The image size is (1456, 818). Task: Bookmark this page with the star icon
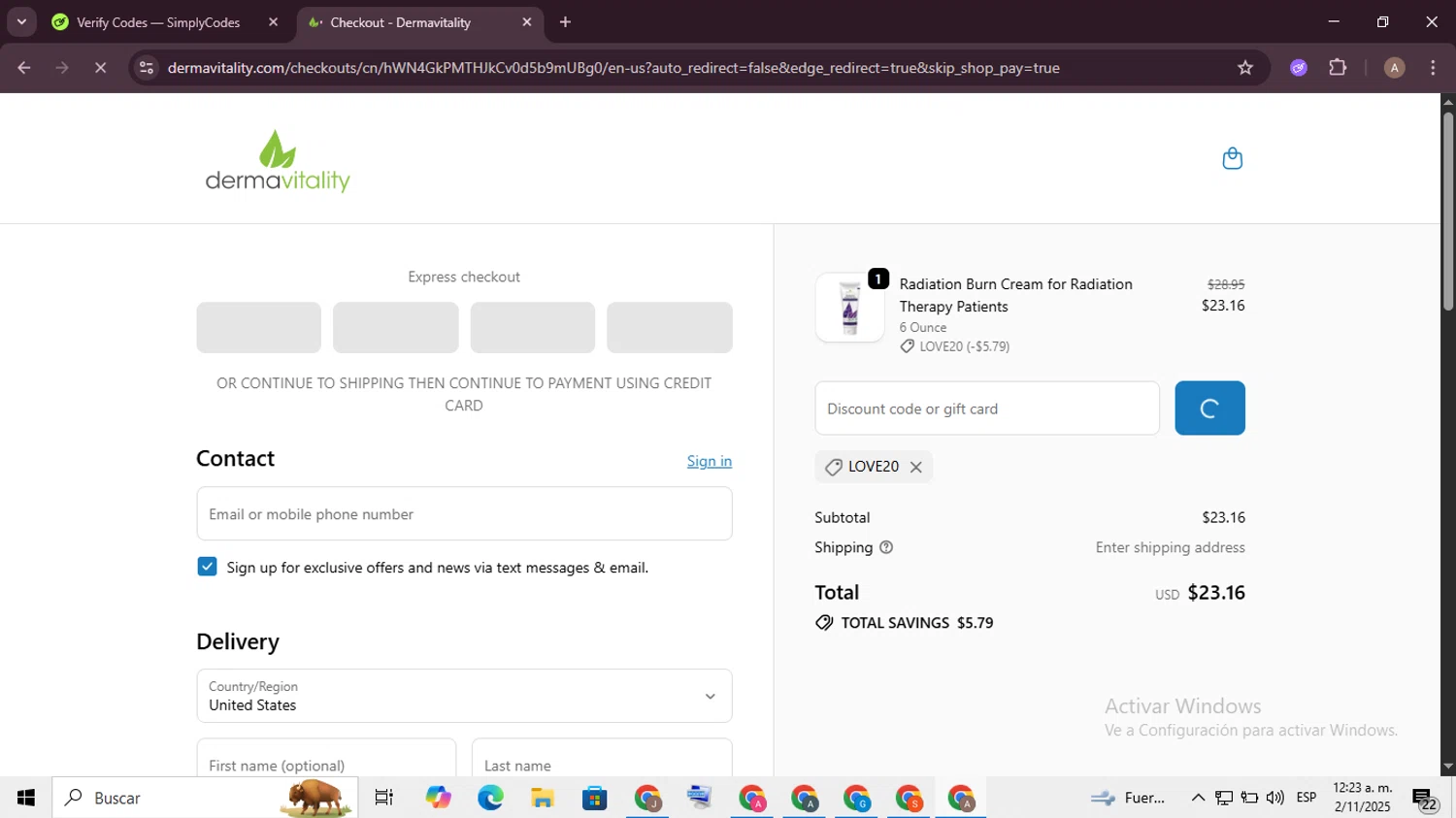tap(1245, 68)
